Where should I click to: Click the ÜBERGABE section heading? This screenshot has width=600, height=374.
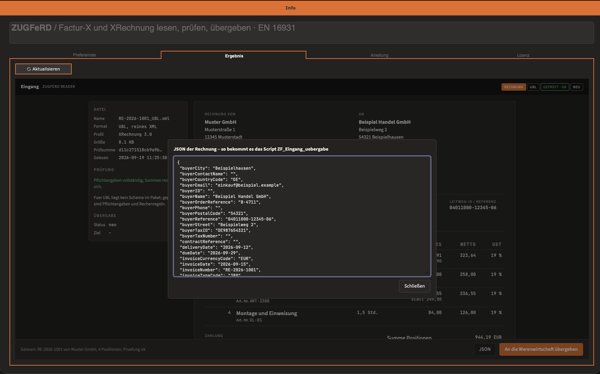(105, 216)
